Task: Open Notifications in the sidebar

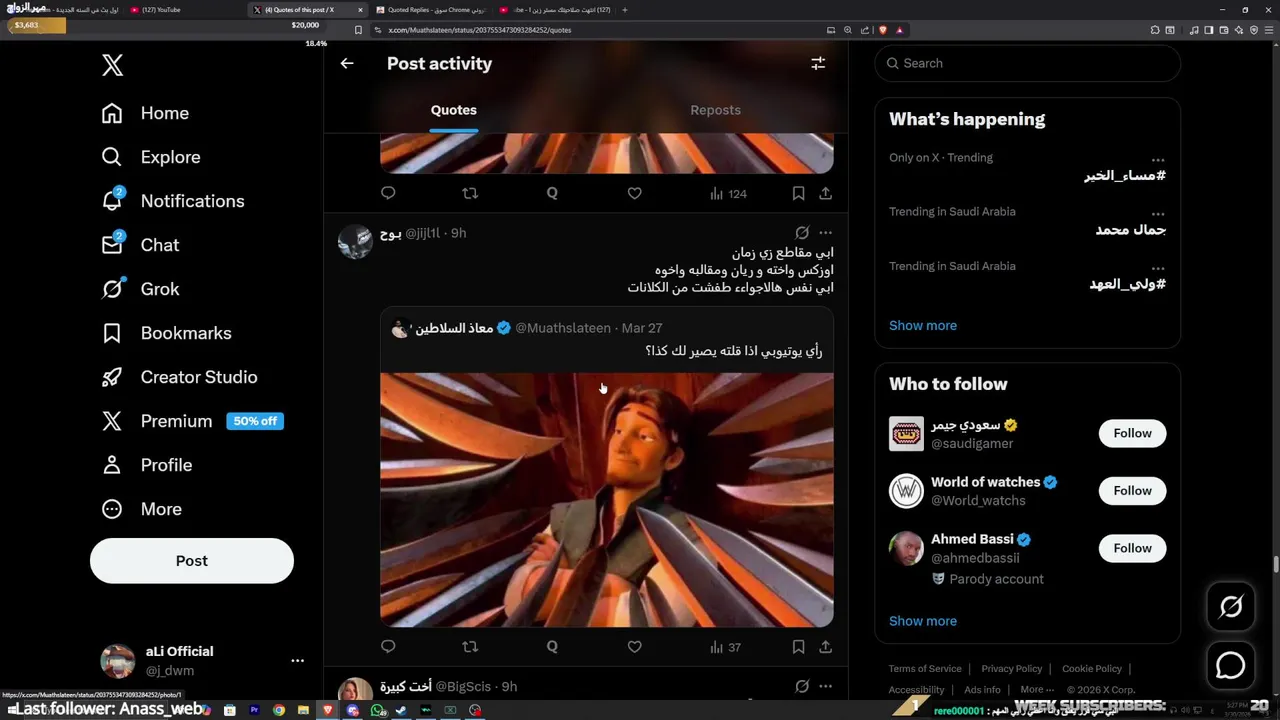Action: tap(173, 201)
